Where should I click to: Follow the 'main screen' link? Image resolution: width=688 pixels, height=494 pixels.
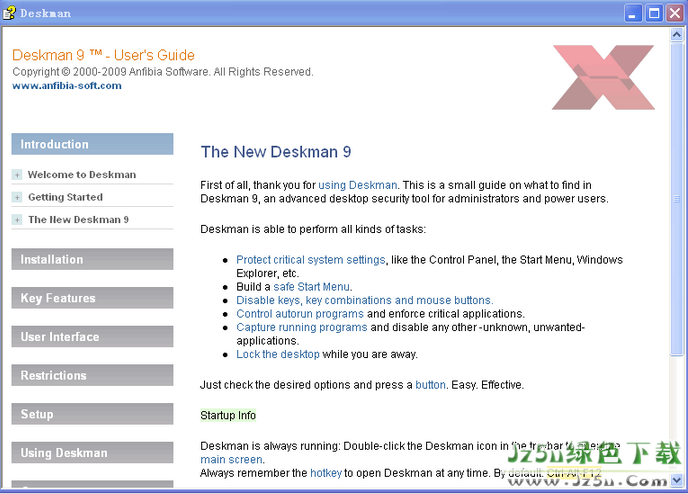[x=232, y=459]
